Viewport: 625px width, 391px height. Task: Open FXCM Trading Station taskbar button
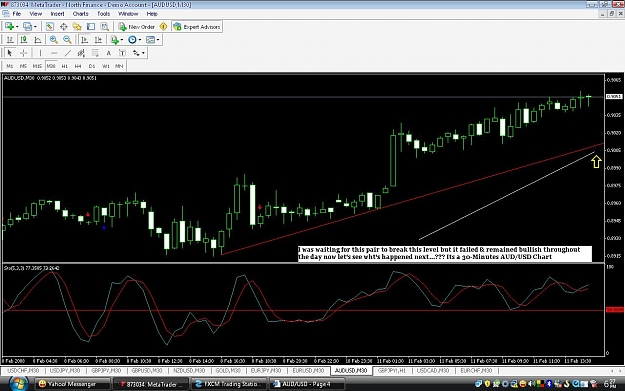[228, 384]
